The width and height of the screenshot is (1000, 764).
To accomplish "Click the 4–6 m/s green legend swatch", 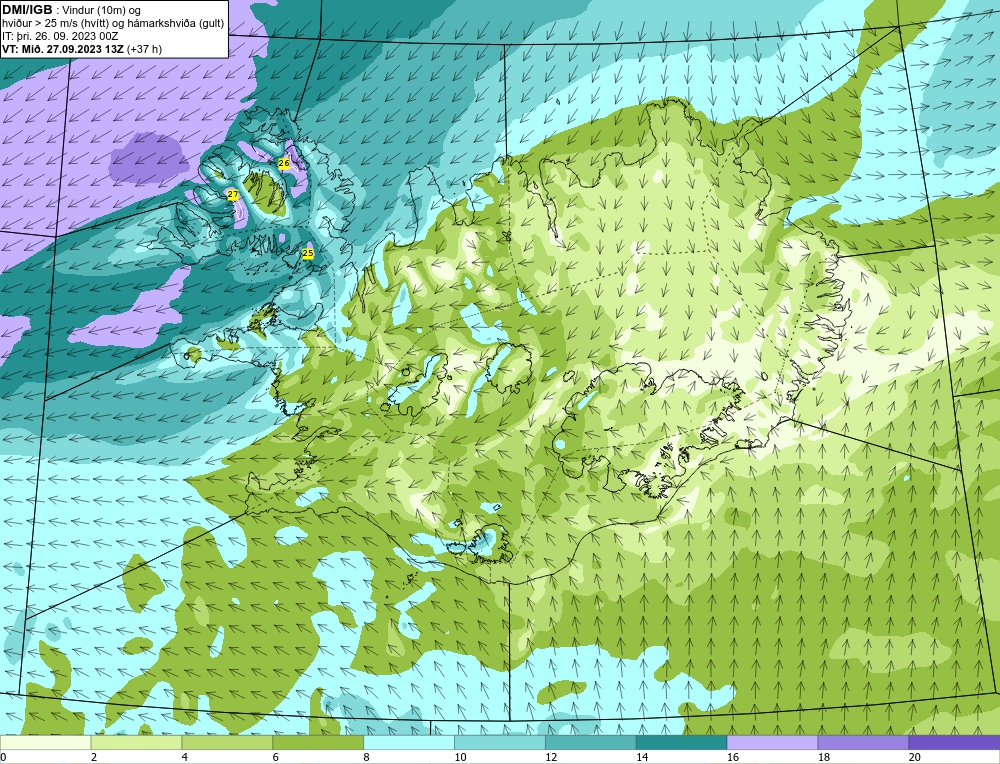I will 227,742.
